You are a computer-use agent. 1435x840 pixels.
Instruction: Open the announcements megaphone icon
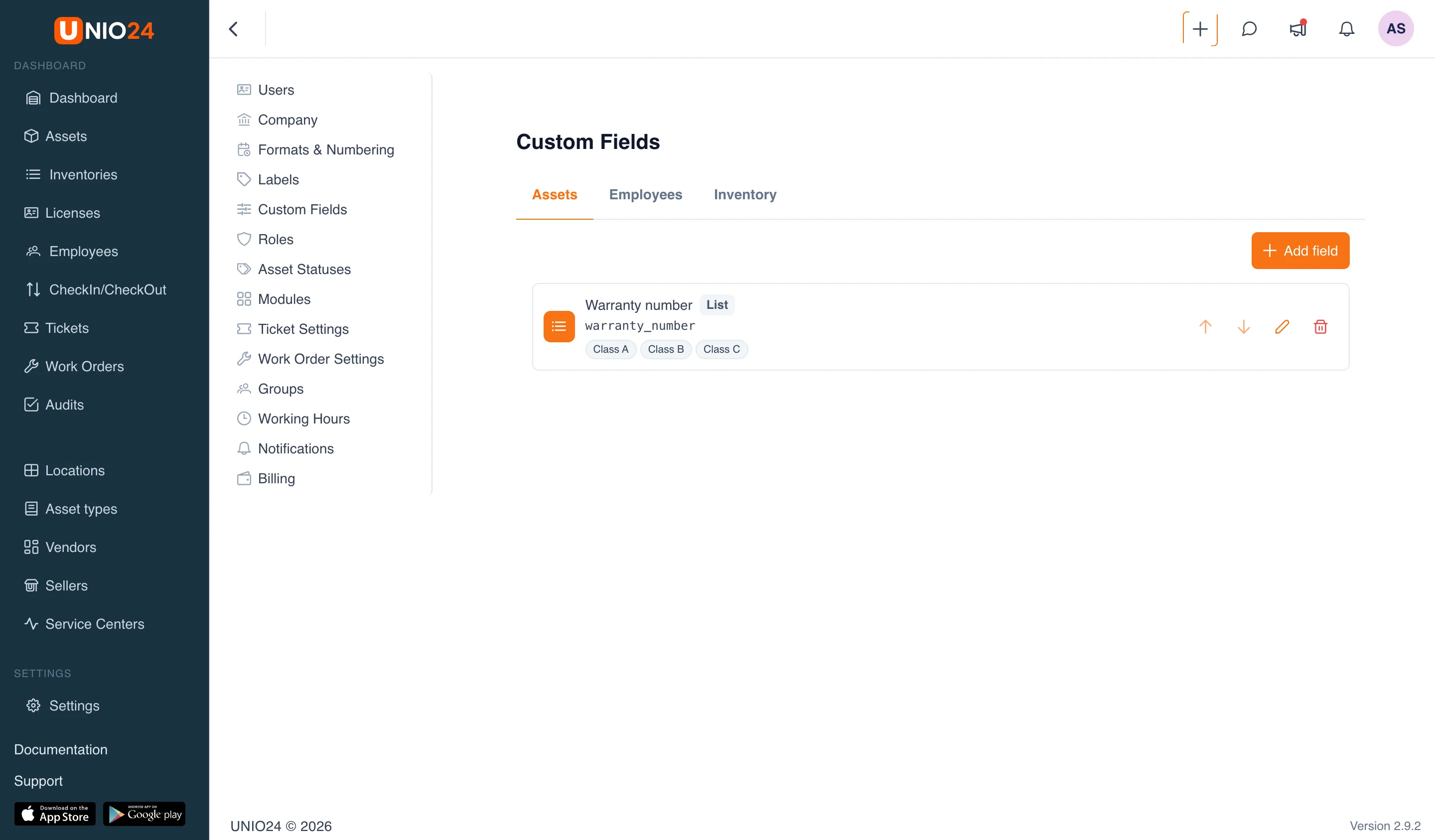pyautogui.click(x=1298, y=28)
